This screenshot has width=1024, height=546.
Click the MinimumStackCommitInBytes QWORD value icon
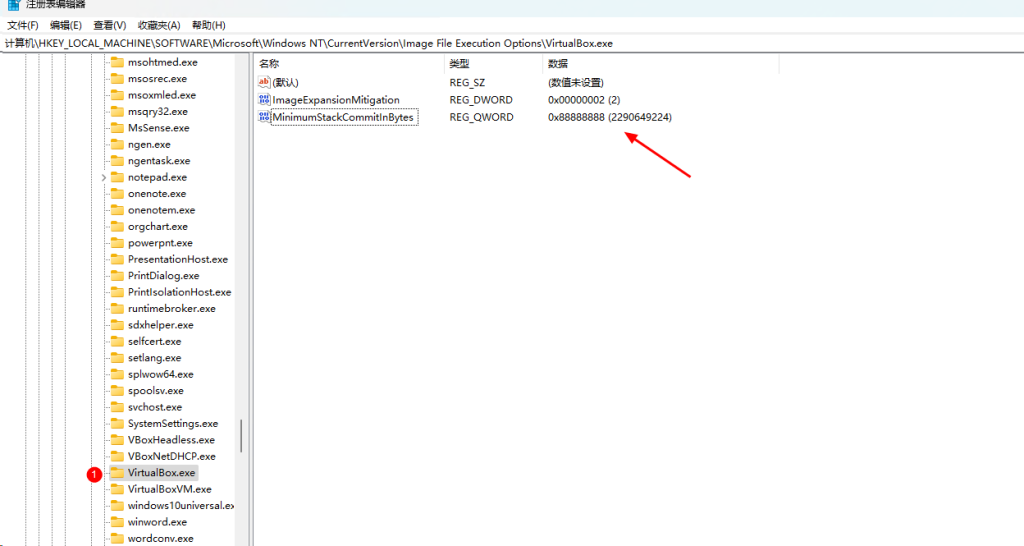[264, 117]
